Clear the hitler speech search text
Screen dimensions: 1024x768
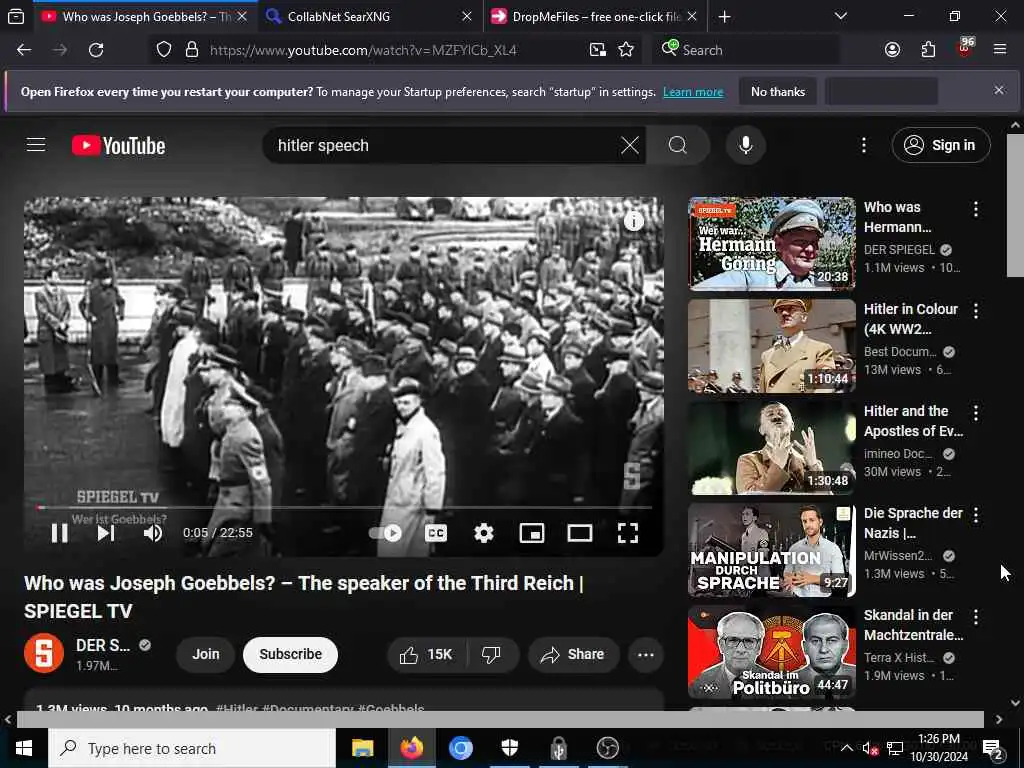point(630,145)
